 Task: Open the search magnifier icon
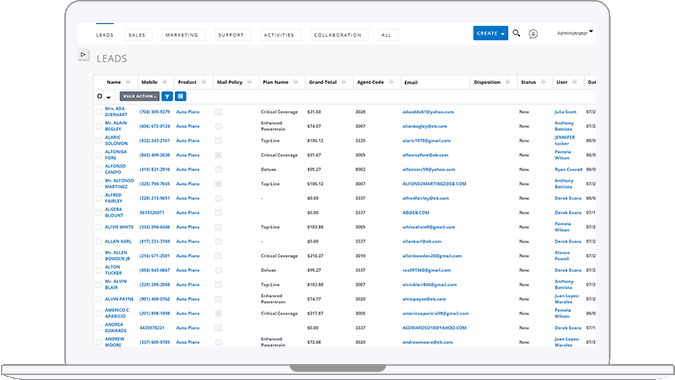tap(516, 33)
